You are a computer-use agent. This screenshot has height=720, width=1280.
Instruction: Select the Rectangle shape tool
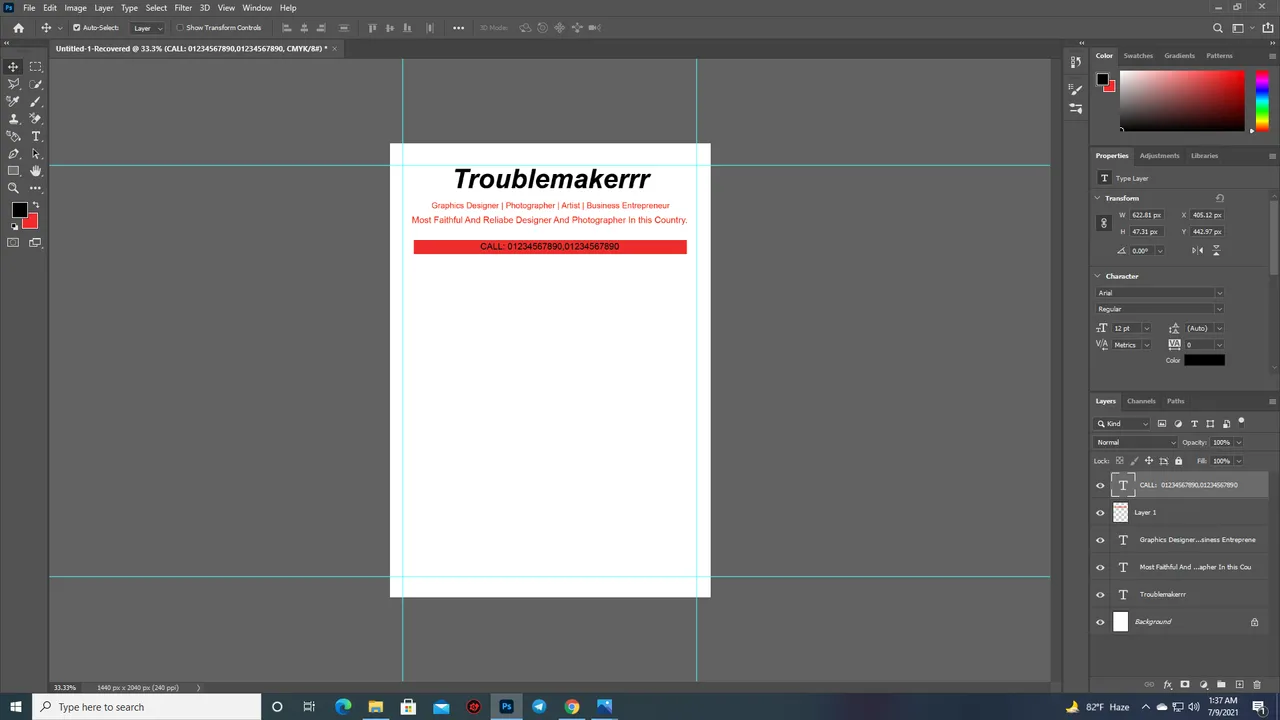point(13,171)
